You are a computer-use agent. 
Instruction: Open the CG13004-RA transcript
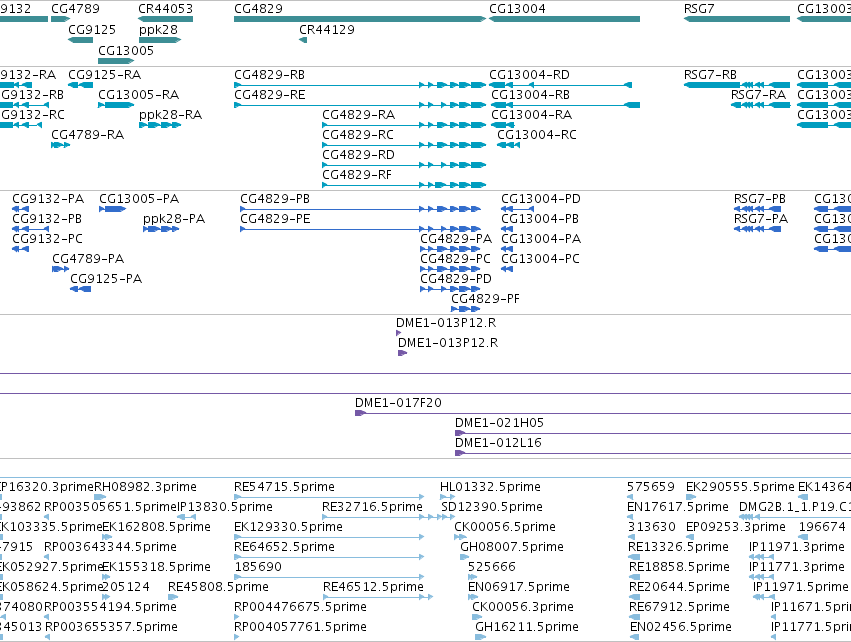coord(503,125)
